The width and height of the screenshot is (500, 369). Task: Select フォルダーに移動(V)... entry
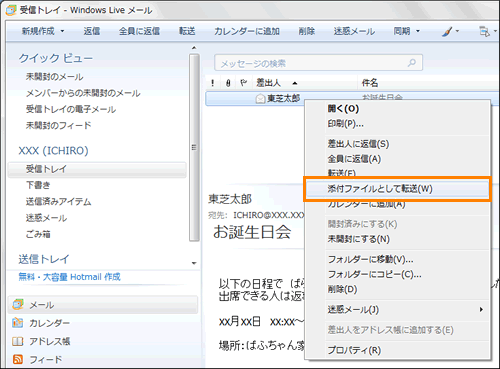pyautogui.click(x=370, y=259)
